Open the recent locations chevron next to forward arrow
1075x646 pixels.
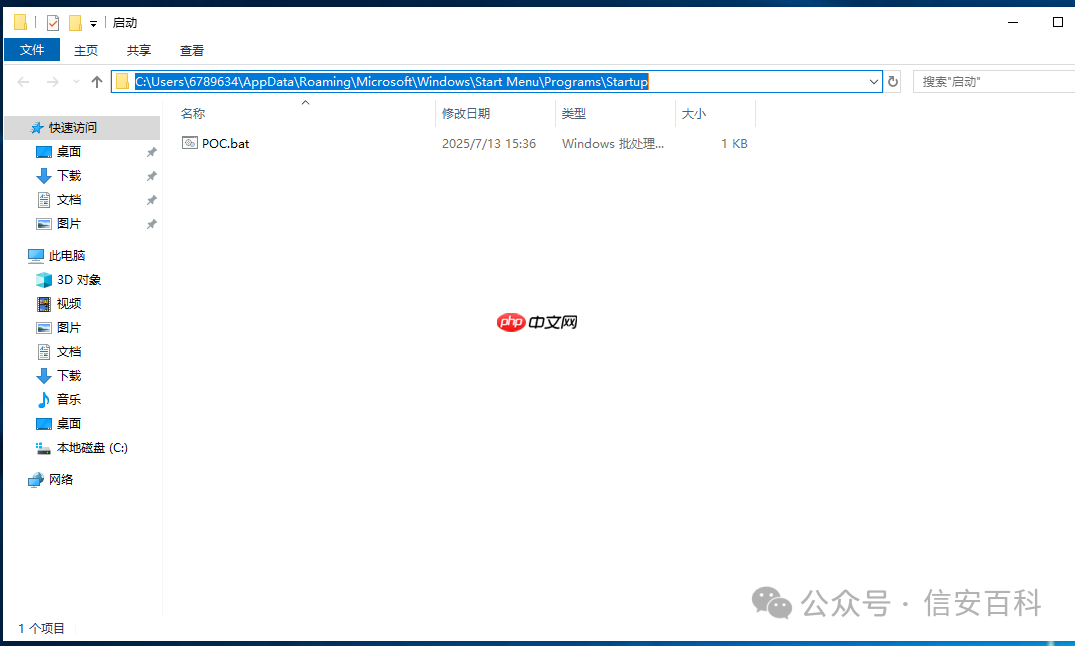click(75, 81)
